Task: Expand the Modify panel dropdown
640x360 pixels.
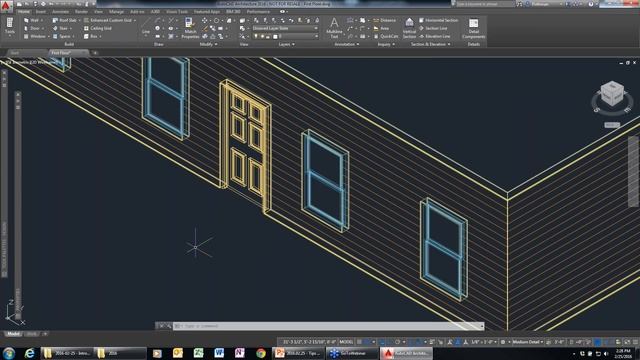Action: click(x=208, y=44)
